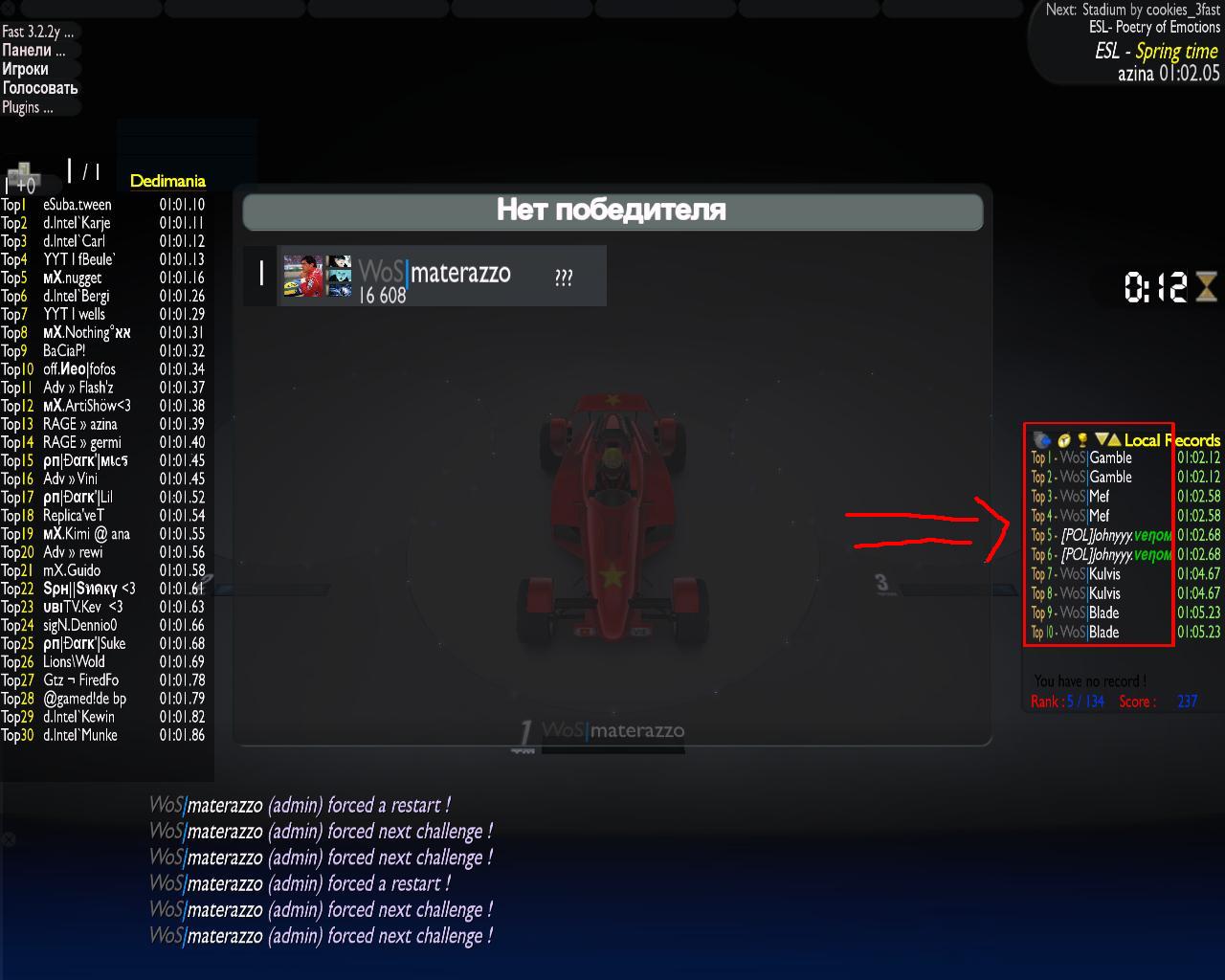This screenshot has width=1225, height=980.
Task: Click the hourglass icon beside the 0:12 timer
Action: pos(1206,287)
